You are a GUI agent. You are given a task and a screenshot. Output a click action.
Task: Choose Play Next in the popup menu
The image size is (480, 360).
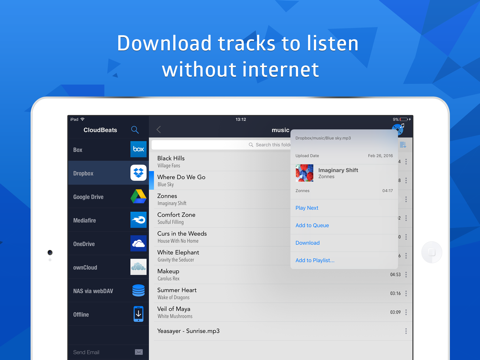pyautogui.click(x=307, y=208)
